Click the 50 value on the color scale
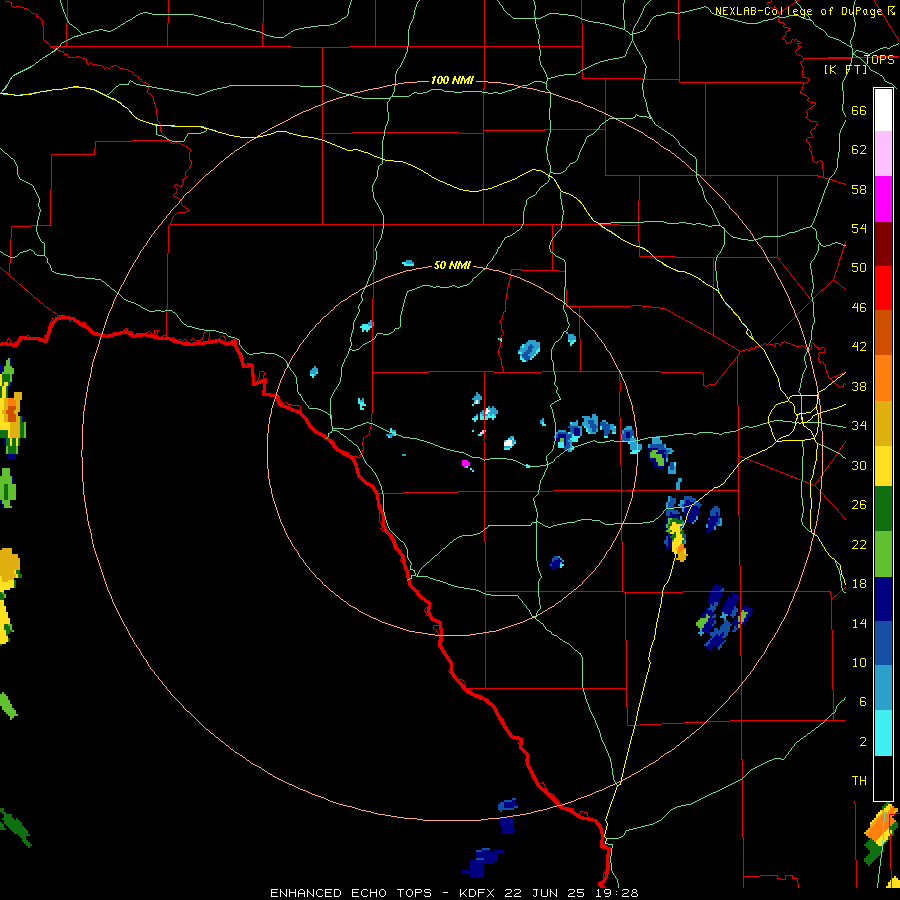Image resolution: width=900 pixels, height=900 pixels. pyautogui.click(x=859, y=268)
